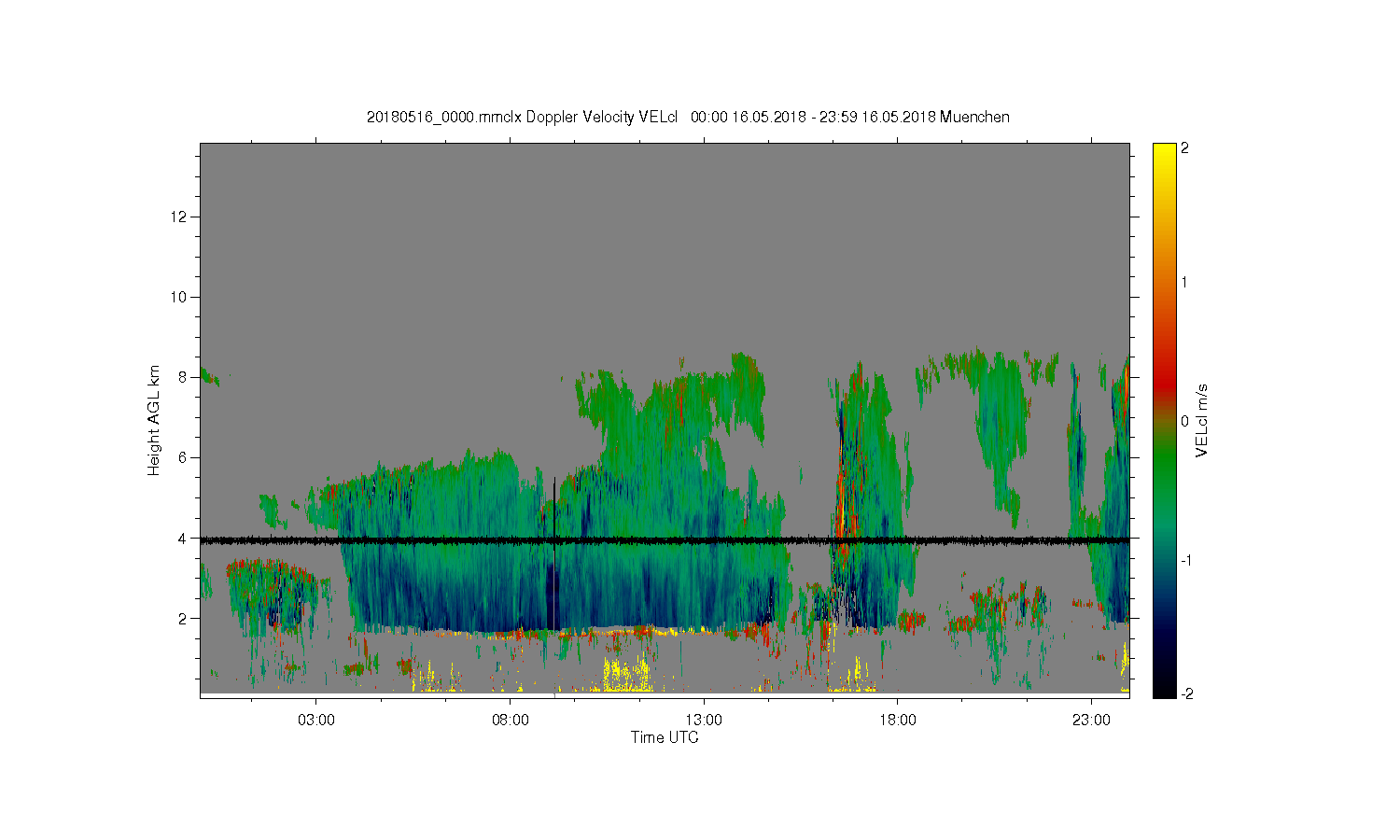Click the plot title text starting with 20180516_0000.mmclx
This screenshot has height=840, width=1400.
pyautogui.click(x=688, y=117)
